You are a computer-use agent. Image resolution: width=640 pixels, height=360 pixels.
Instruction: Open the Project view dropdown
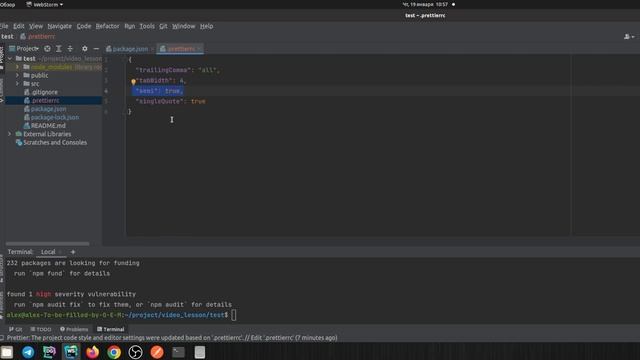[x=24, y=49]
